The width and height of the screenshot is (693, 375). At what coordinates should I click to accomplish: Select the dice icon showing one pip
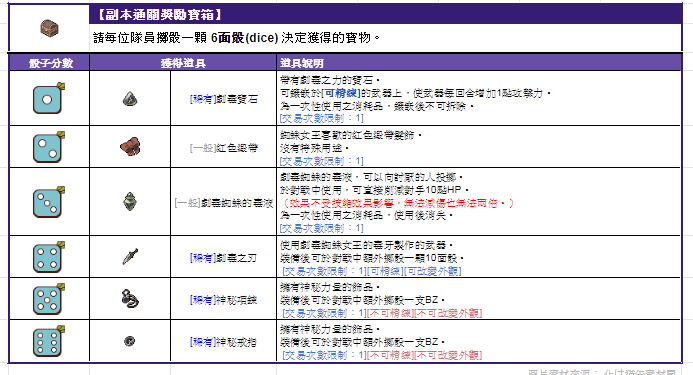coord(49,98)
